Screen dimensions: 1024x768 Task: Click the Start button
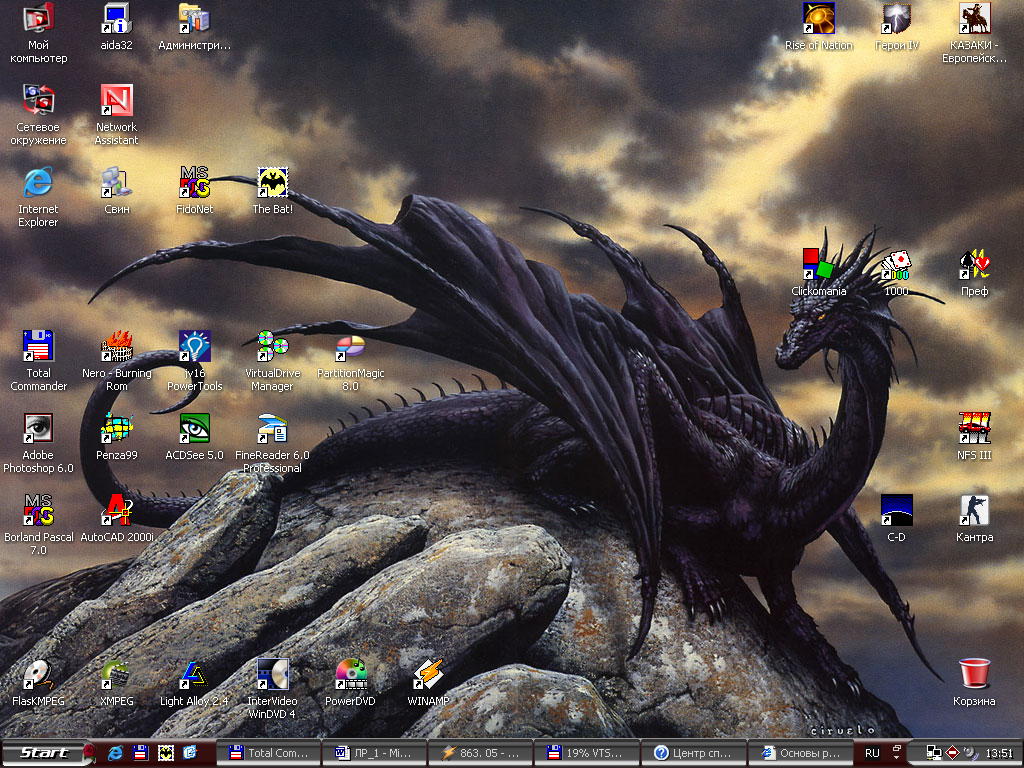(46, 753)
